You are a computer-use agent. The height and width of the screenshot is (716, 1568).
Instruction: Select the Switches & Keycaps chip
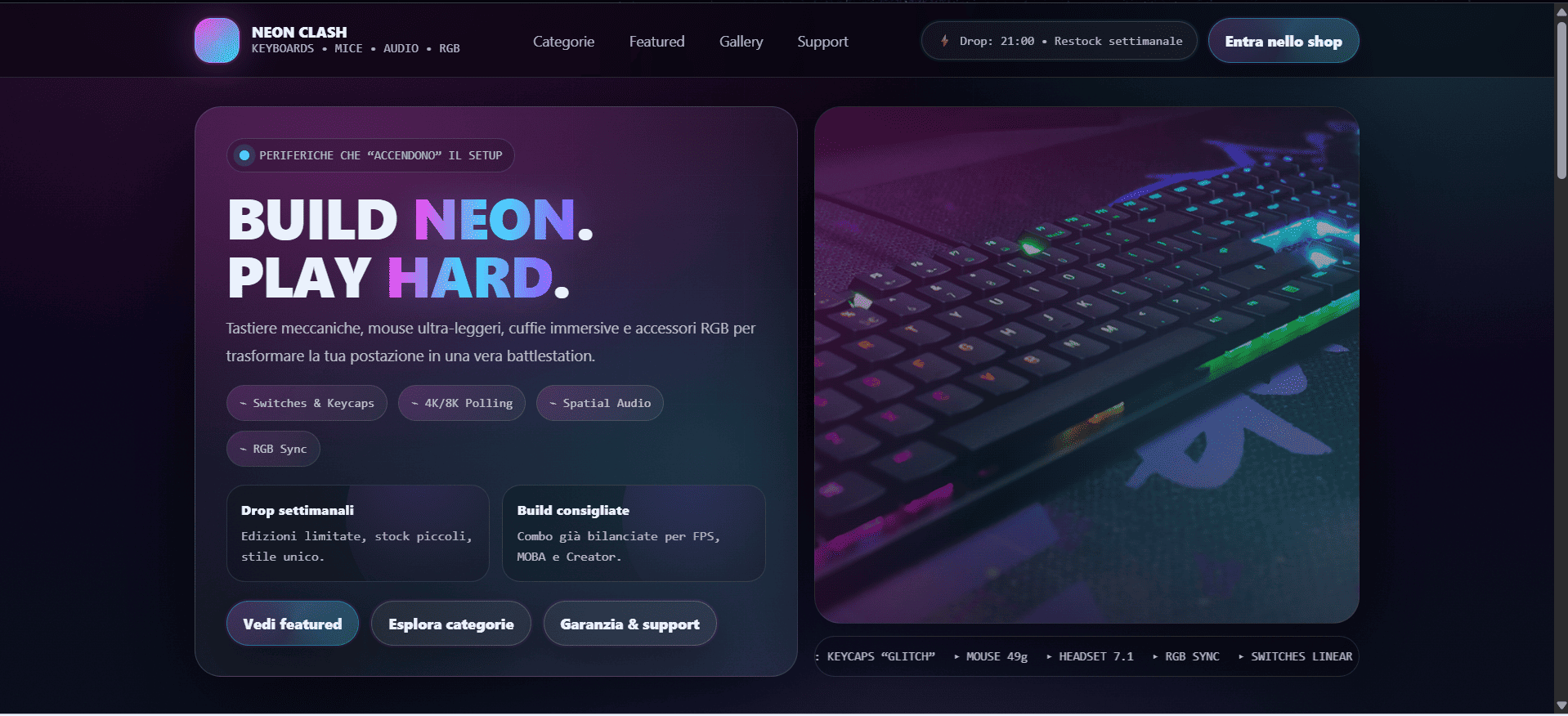tap(307, 403)
